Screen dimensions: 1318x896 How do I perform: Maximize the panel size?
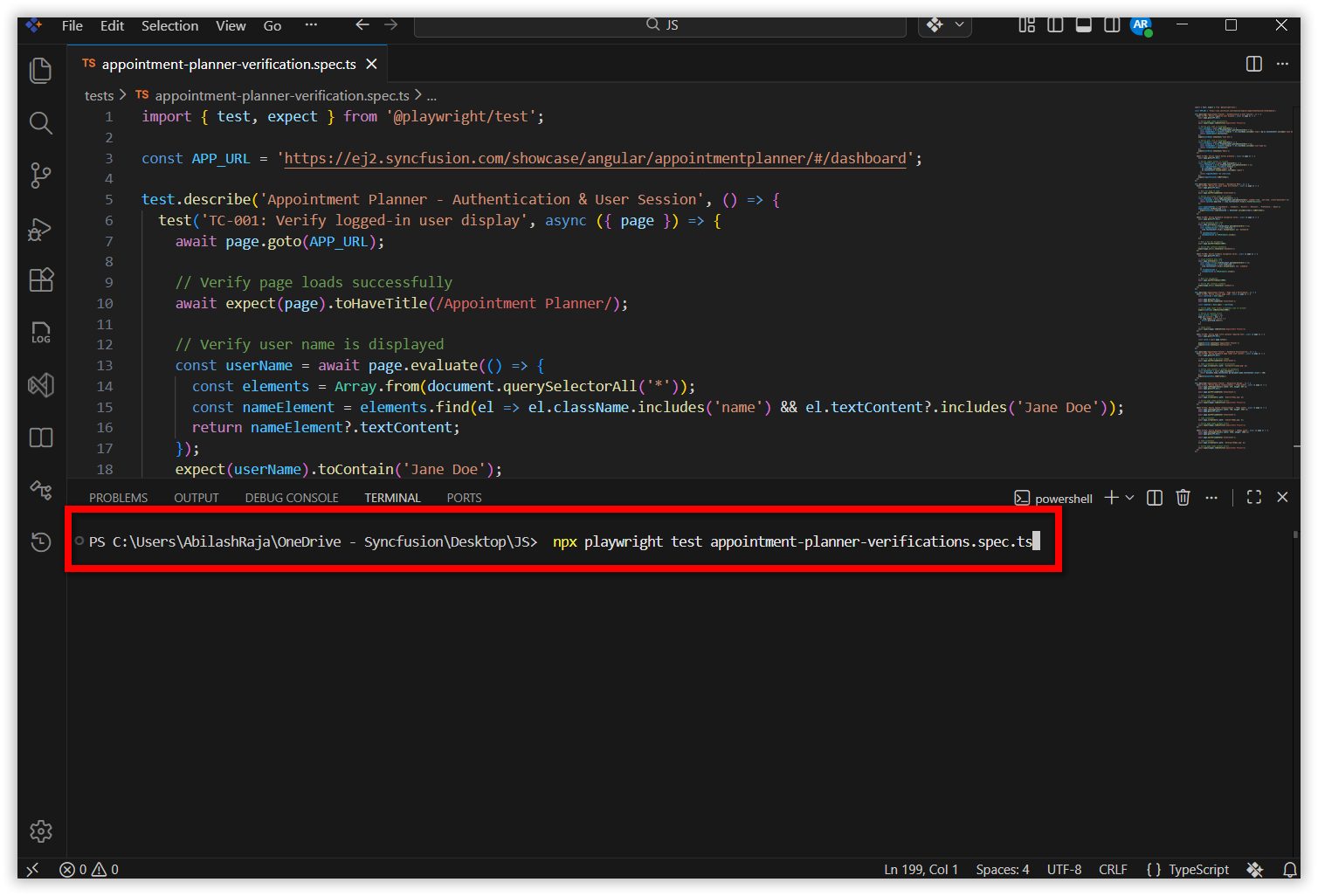click(x=1254, y=498)
